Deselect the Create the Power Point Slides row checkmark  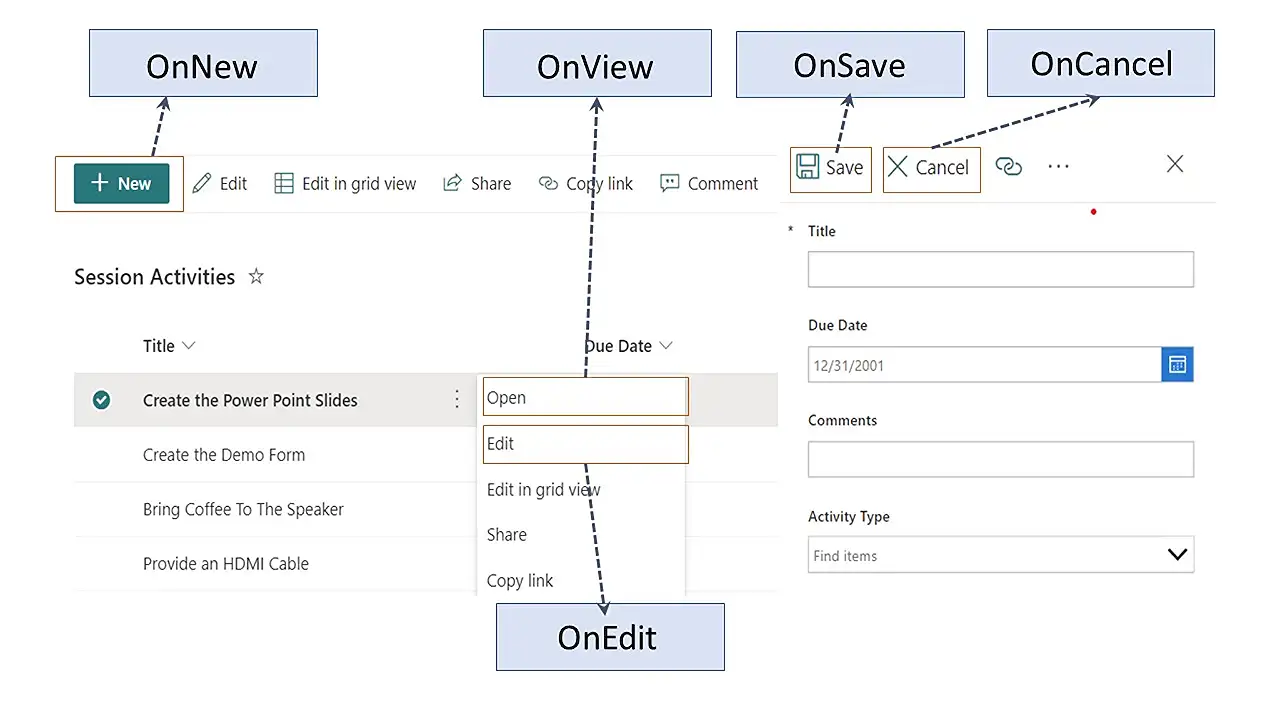click(101, 399)
